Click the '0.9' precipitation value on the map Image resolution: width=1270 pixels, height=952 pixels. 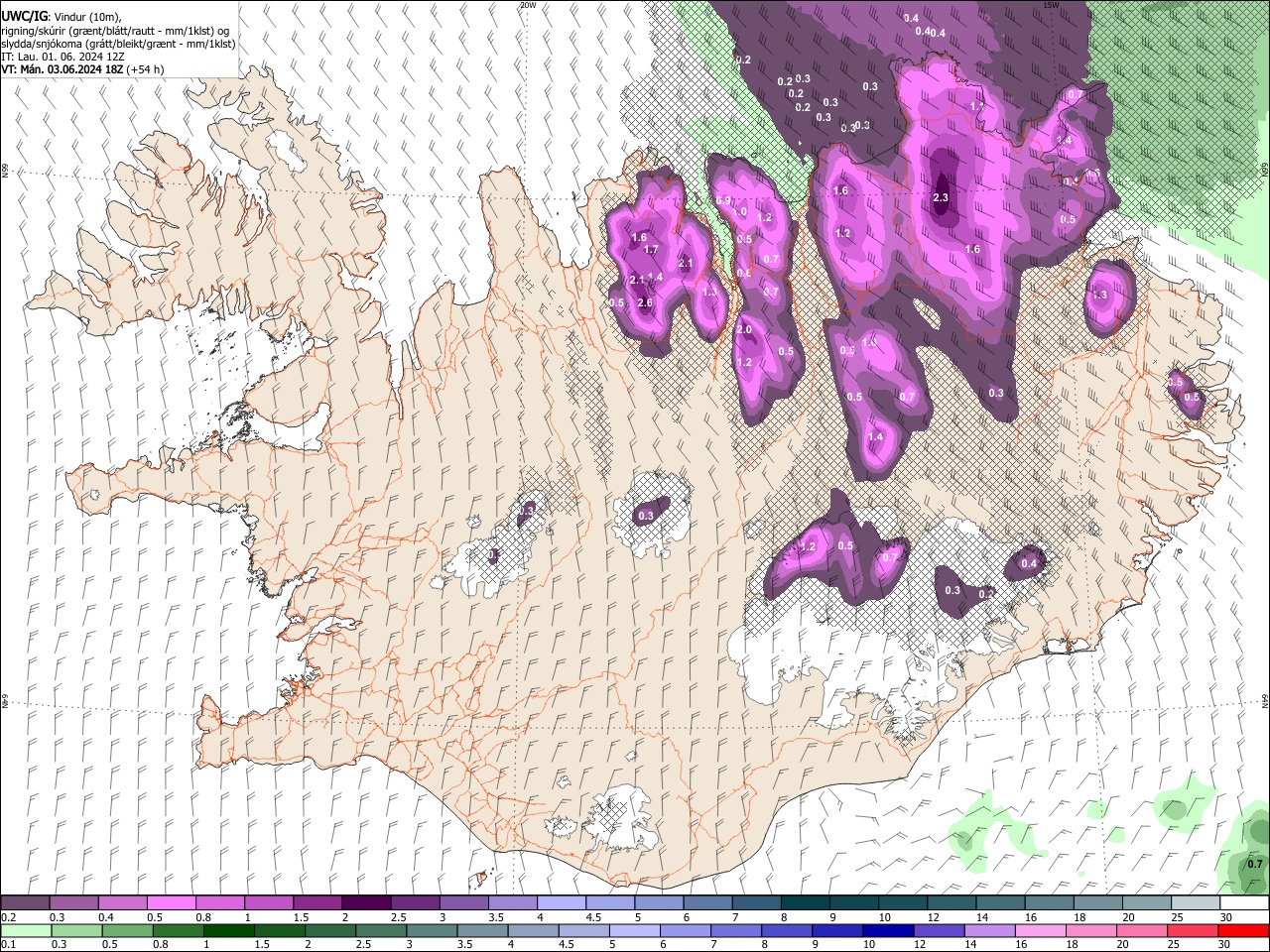point(722,200)
